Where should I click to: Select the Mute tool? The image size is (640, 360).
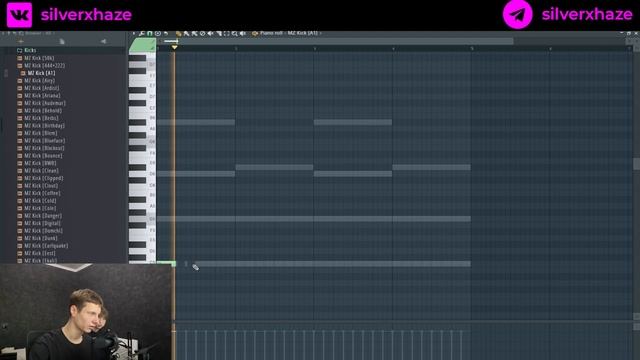(x=211, y=33)
